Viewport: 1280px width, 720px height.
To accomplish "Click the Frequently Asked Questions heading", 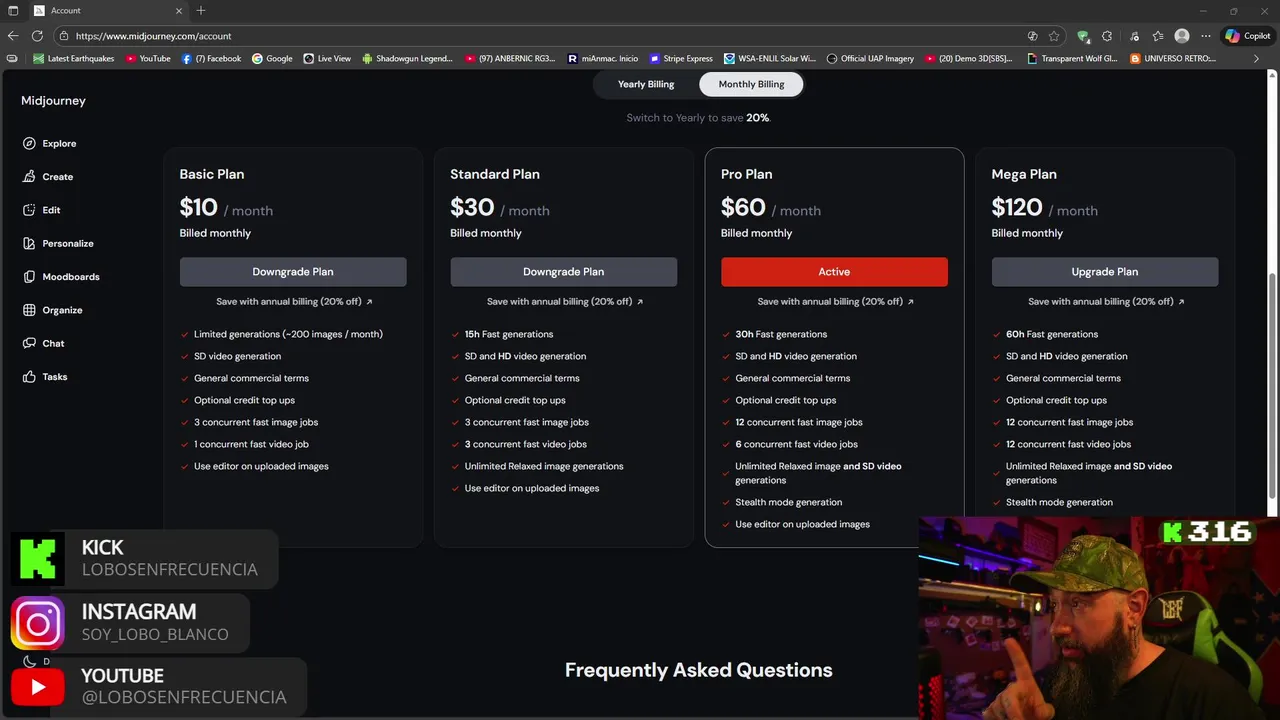I will click(x=698, y=670).
